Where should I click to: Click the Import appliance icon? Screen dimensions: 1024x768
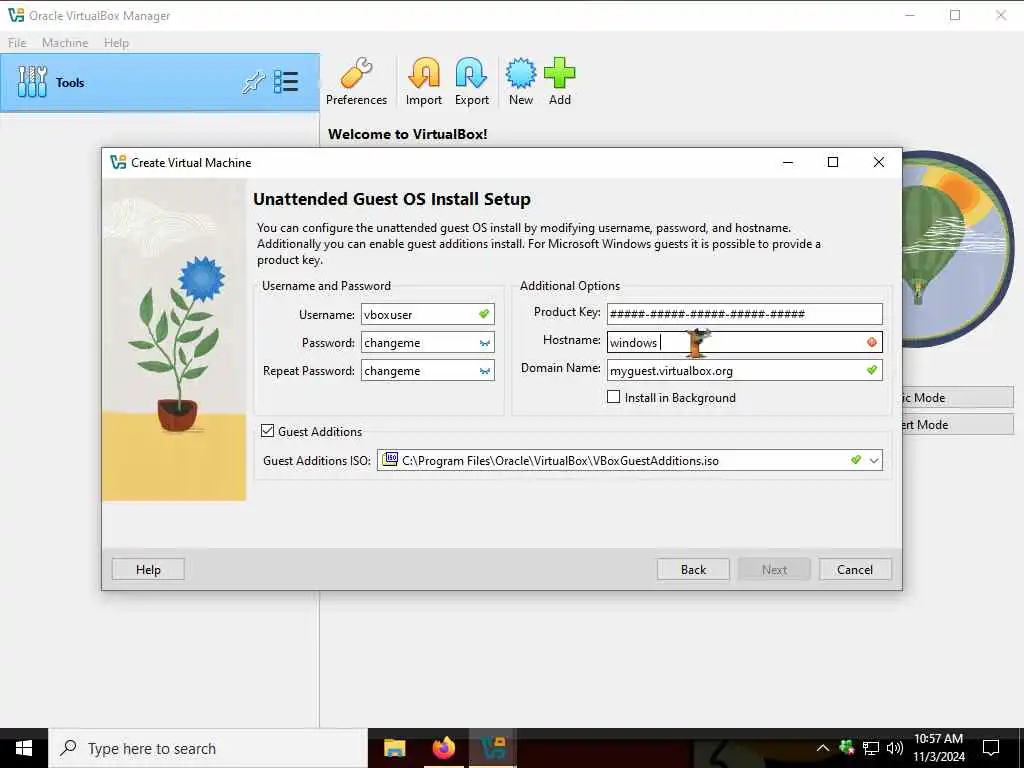click(424, 82)
